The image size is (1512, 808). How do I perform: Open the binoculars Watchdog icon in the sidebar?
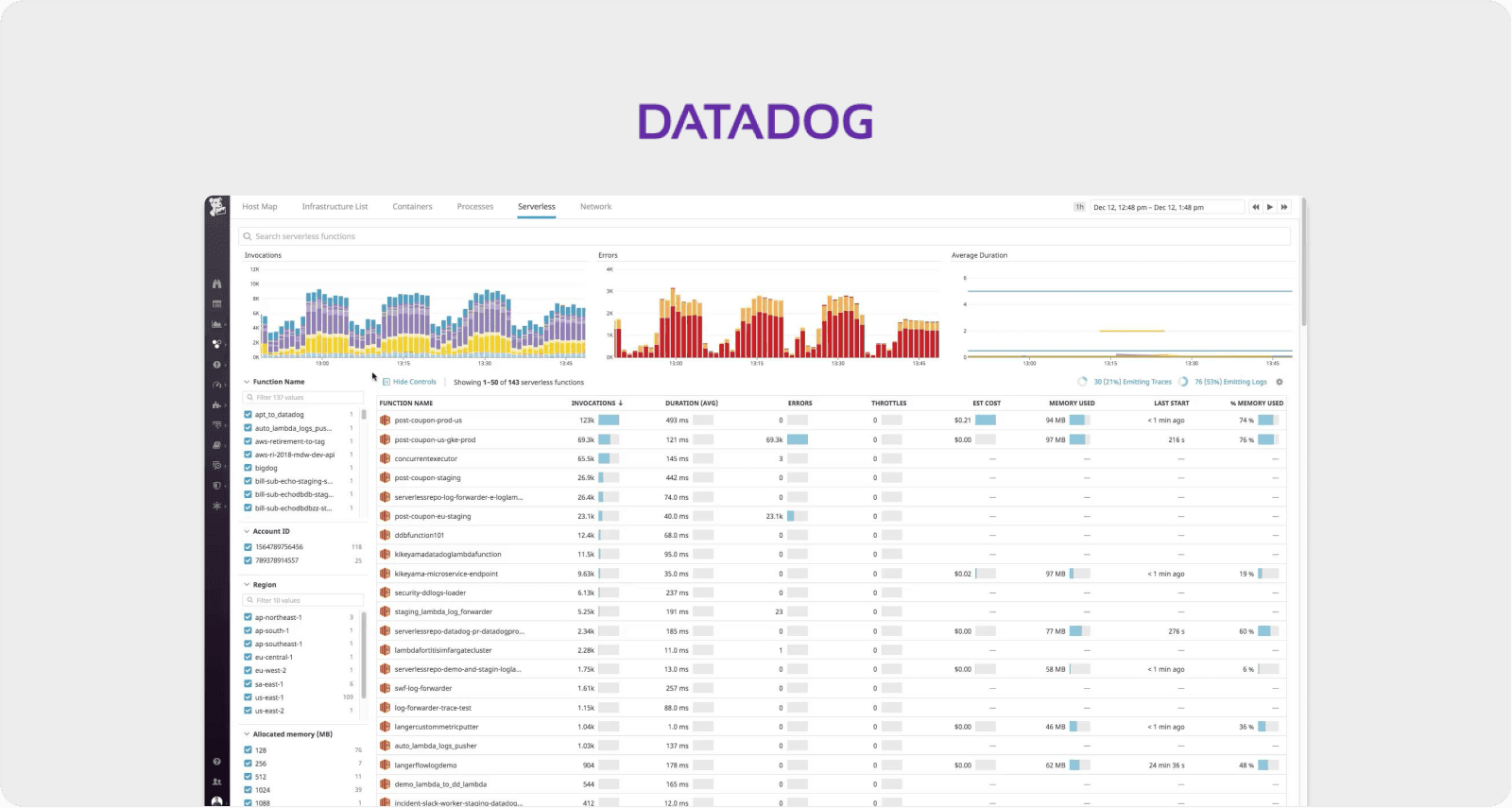(217, 284)
